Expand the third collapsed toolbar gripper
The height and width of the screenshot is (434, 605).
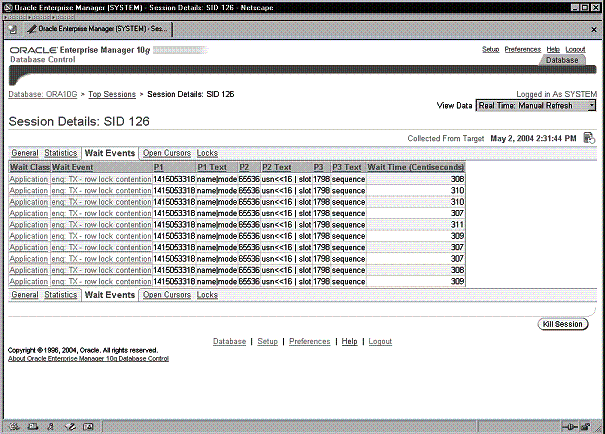pyautogui.click(x=63, y=17)
